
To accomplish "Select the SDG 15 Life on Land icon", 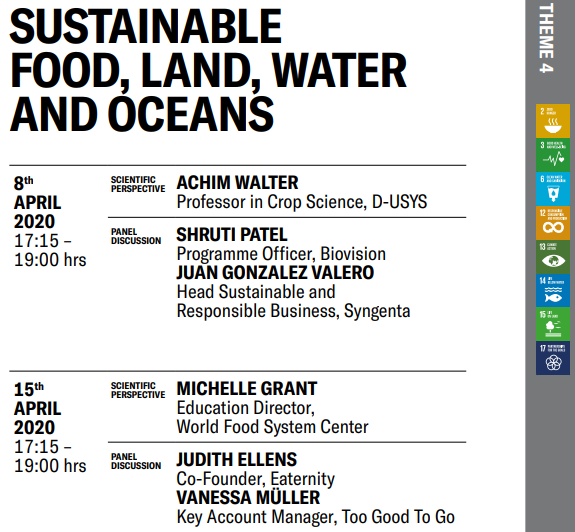I will 553,324.
